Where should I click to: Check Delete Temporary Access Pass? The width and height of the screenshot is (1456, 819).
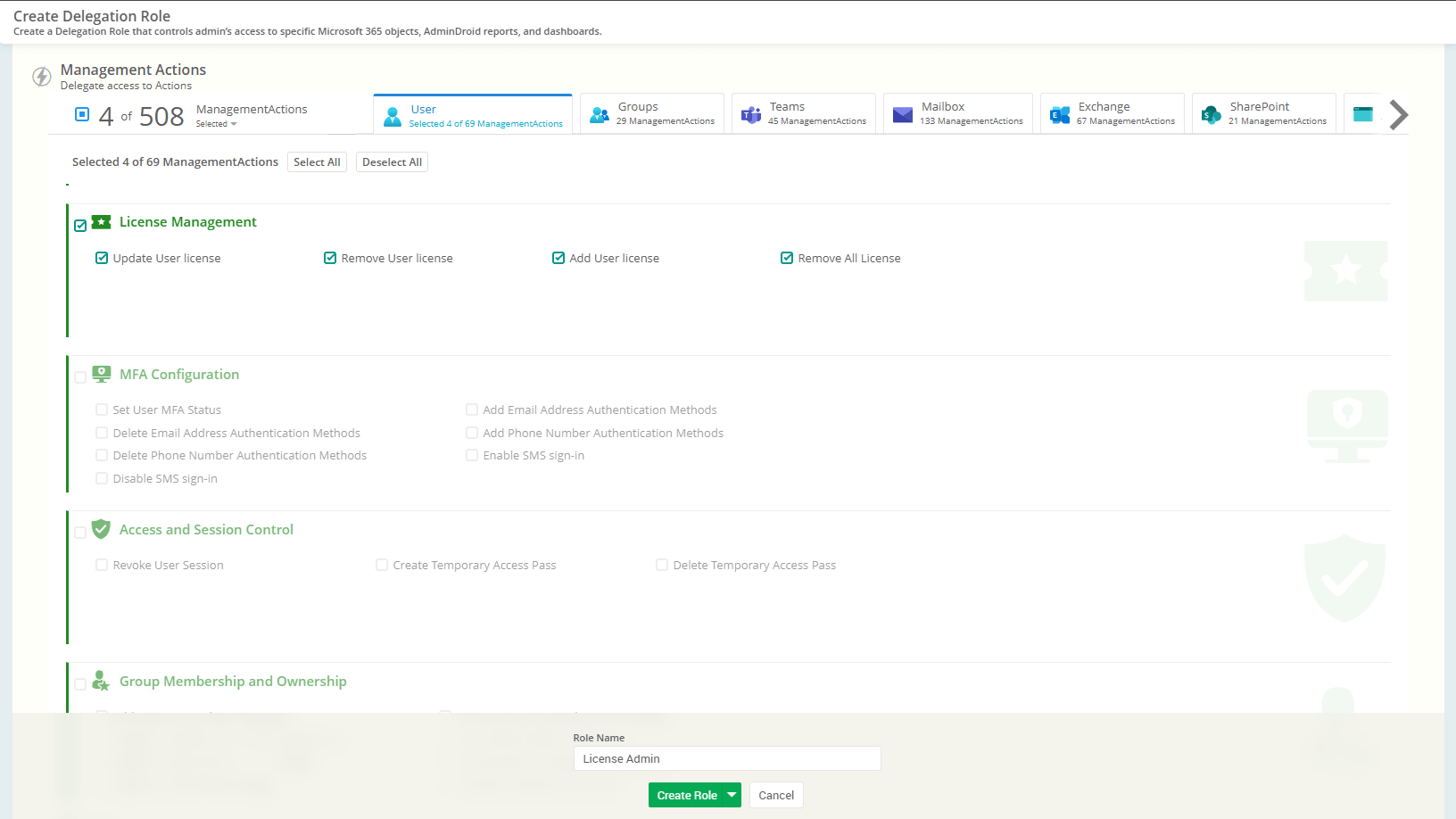tap(662, 565)
